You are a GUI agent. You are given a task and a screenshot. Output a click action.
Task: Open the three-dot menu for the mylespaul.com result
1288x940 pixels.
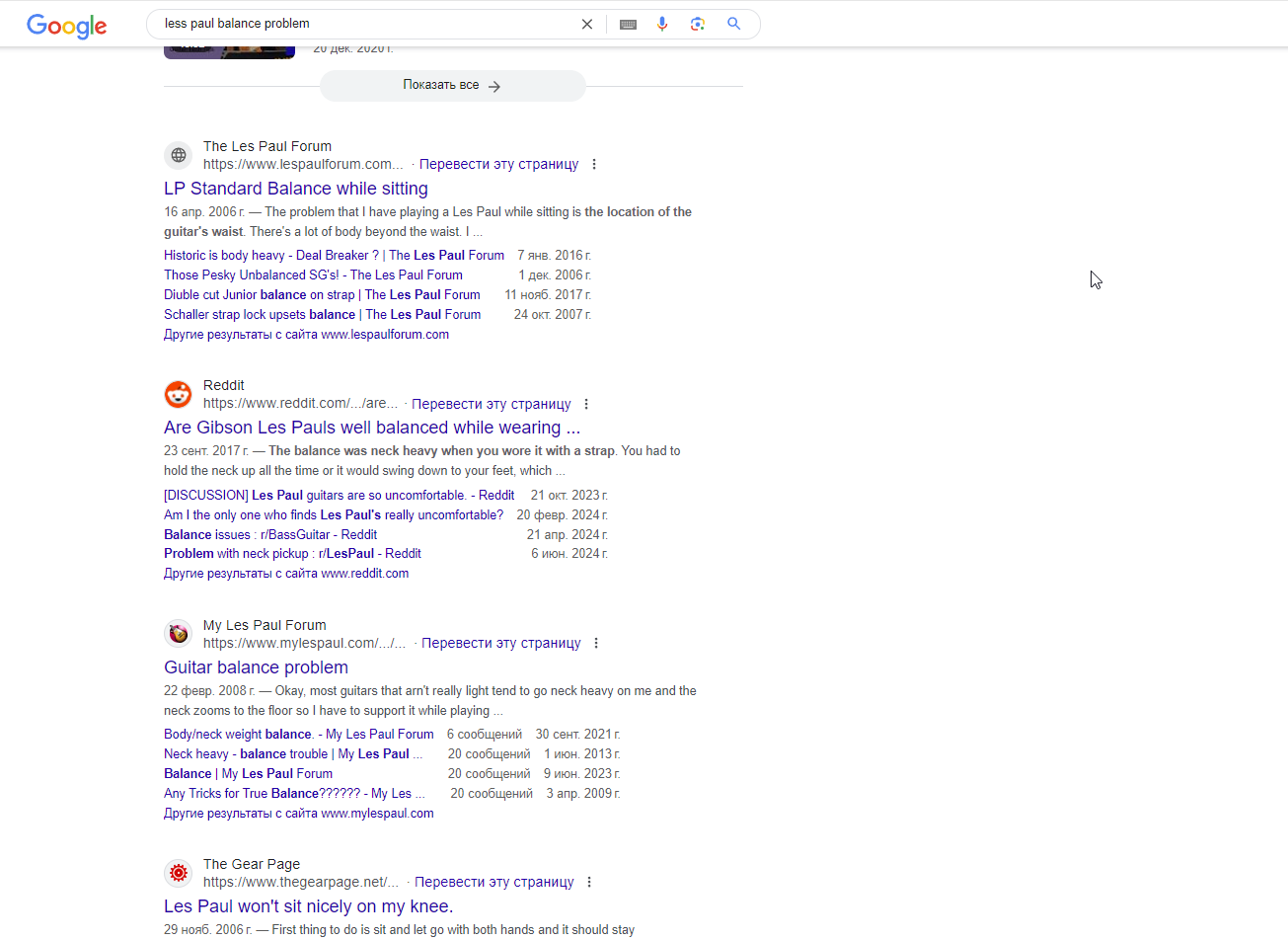[596, 643]
